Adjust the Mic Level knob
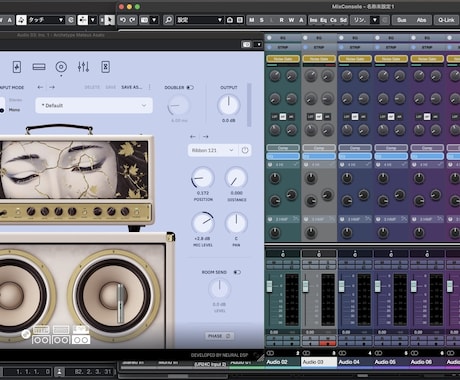The width and height of the screenshot is (460, 380). click(203, 223)
